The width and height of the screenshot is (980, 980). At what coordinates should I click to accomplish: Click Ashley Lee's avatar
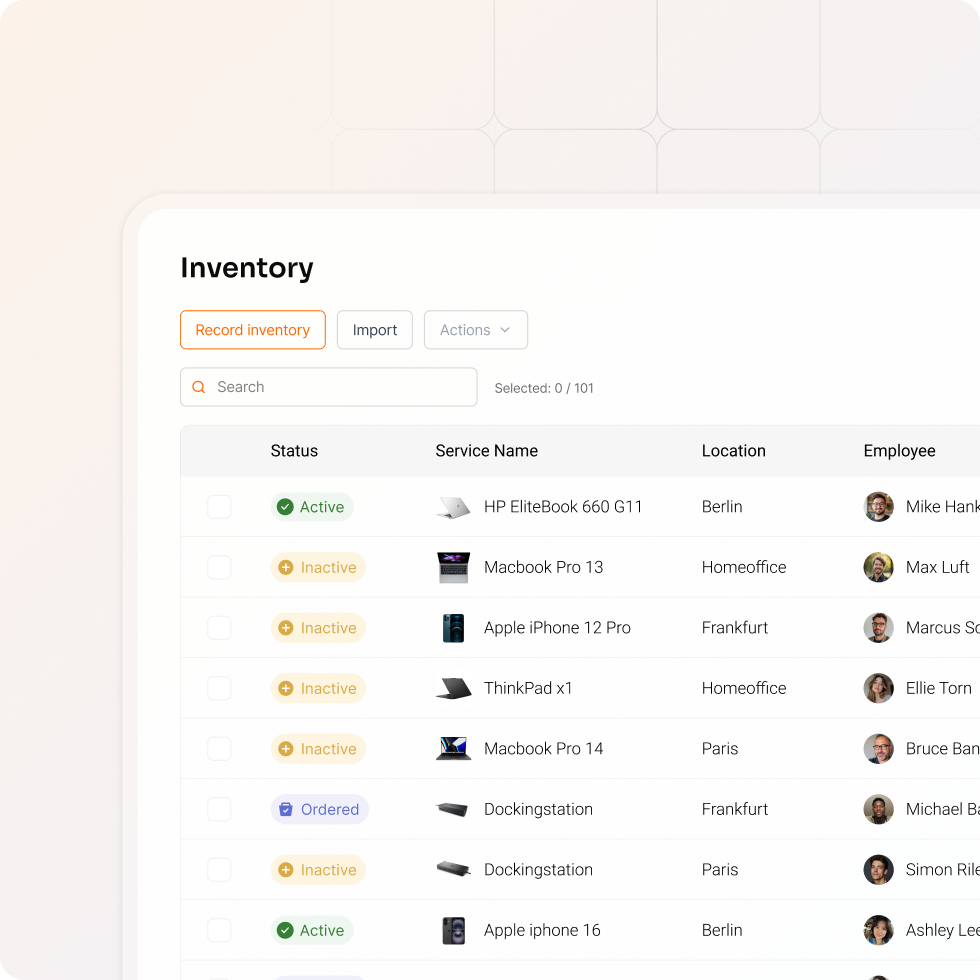pyautogui.click(x=878, y=930)
